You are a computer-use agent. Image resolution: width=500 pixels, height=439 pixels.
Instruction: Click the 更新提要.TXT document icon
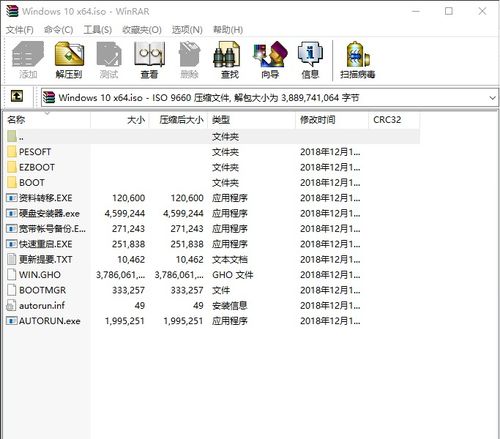pos(12,259)
